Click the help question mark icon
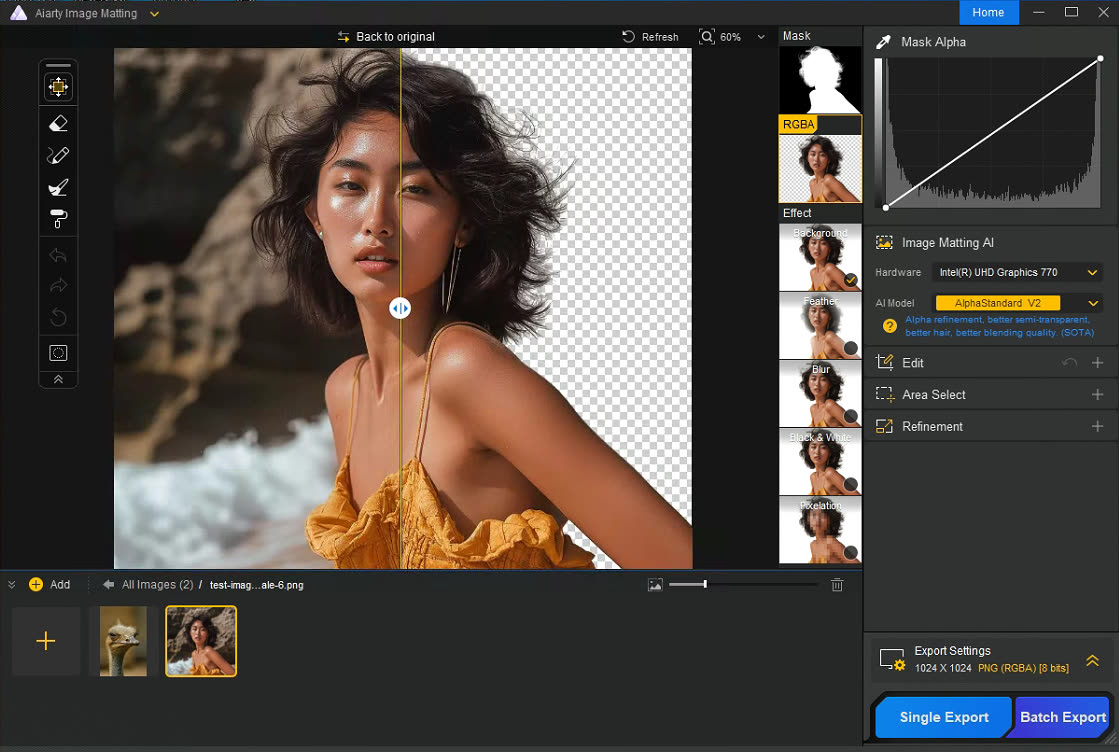Screen dimensions: 1119x752 tap(889, 326)
